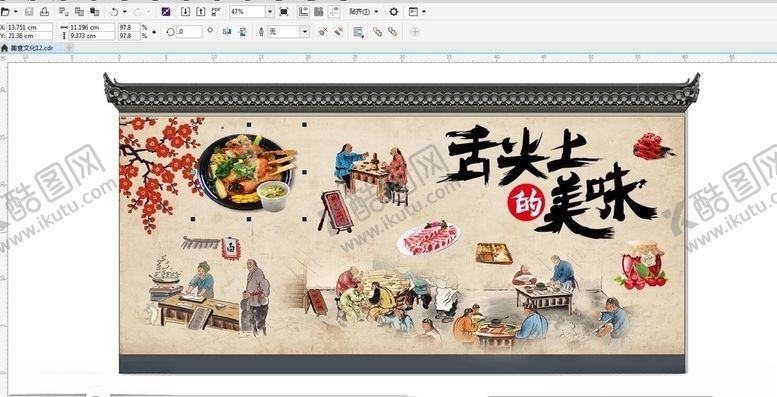The image size is (777, 397).
Task: Click the Cut icon in the toolbar
Action: pos(63,11)
